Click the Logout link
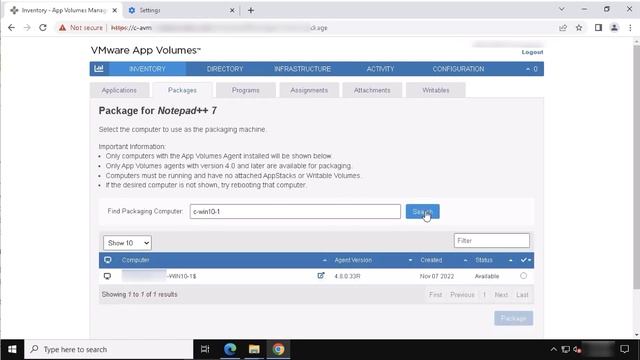640x360 pixels. (532, 52)
